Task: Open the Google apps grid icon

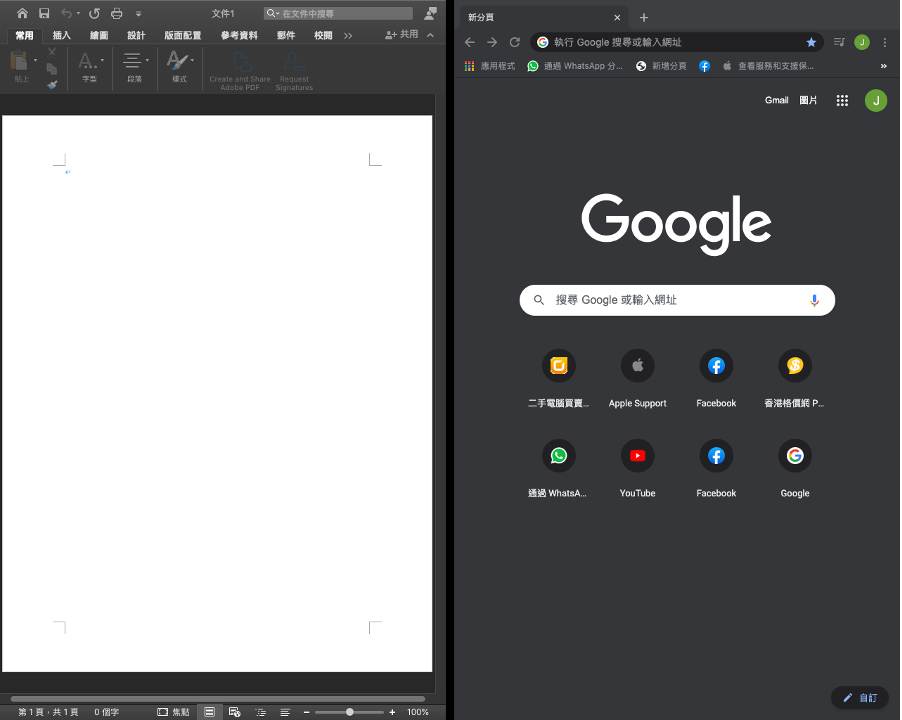Action: click(842, 101)
